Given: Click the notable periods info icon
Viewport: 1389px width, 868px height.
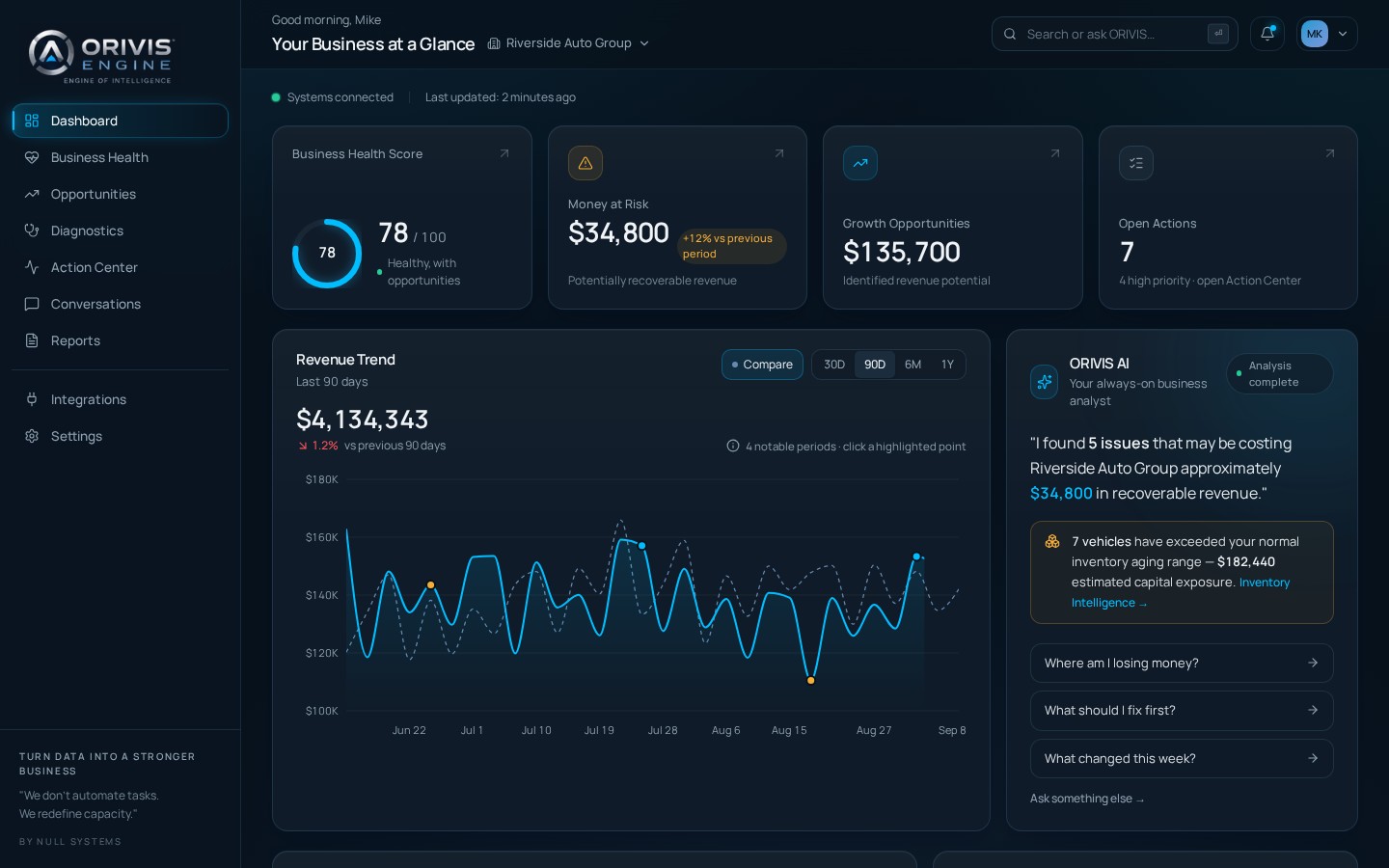Looking at the screenshot, I should click(x=733, y=446).
